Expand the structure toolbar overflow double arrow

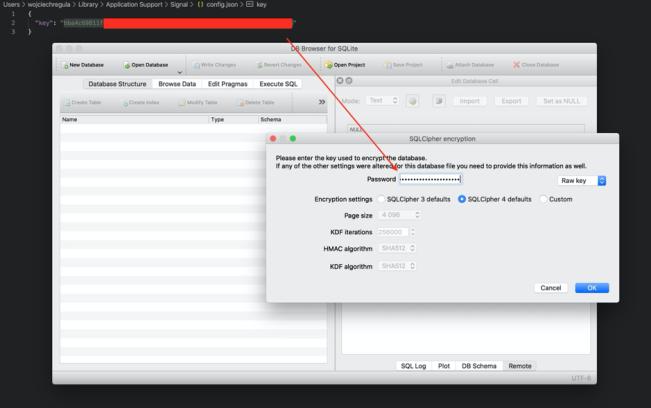click(322, 102)
